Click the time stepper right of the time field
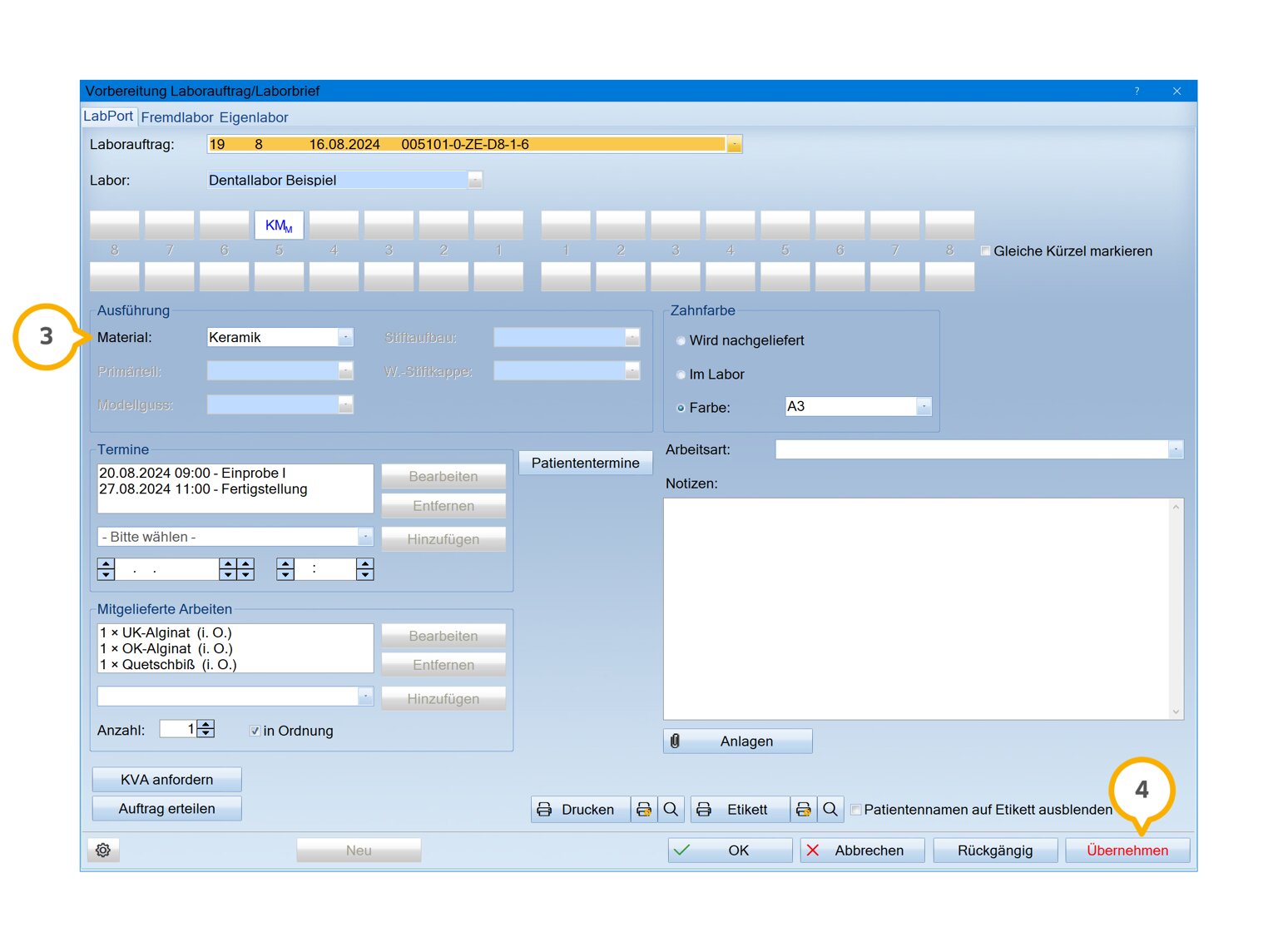This screenshot has width=1278, height=952. 364,569
